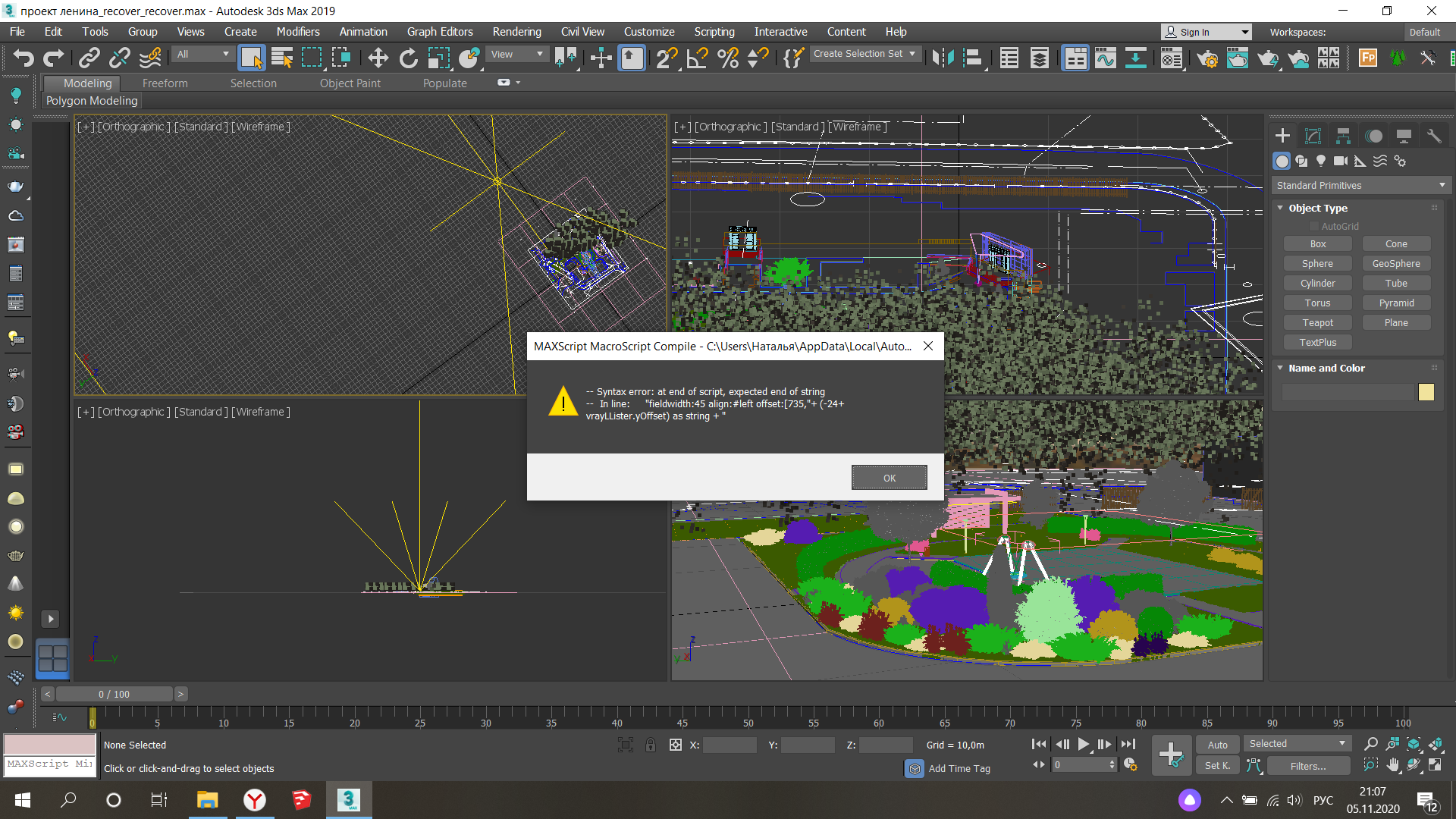This screenshot has width=1456, height=819.
Task: Open the Create Selection Set dropdown
Action: point(864,54)
